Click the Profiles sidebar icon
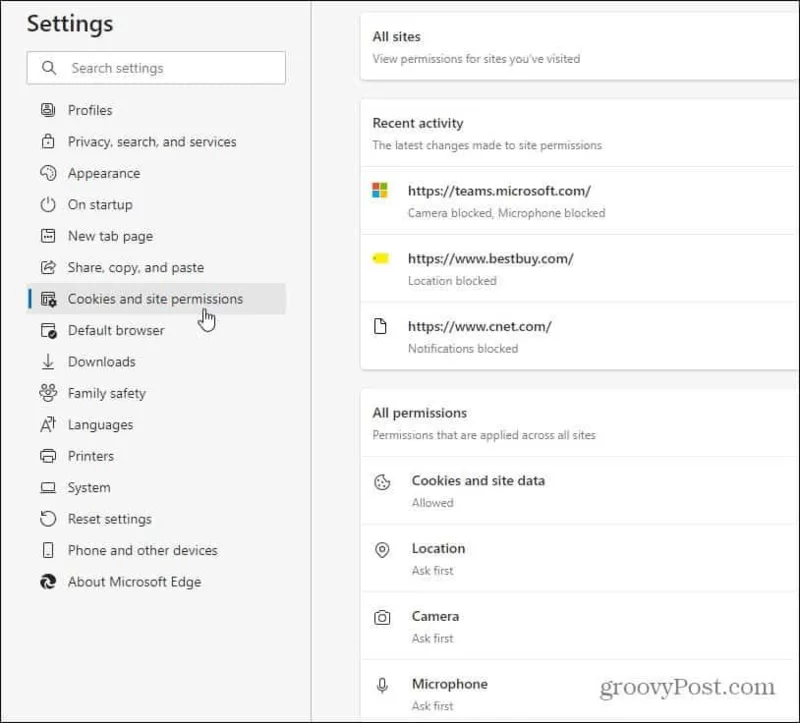Image resolution: width=800 pixels, height=723 pixels. (x=48, y=110)
